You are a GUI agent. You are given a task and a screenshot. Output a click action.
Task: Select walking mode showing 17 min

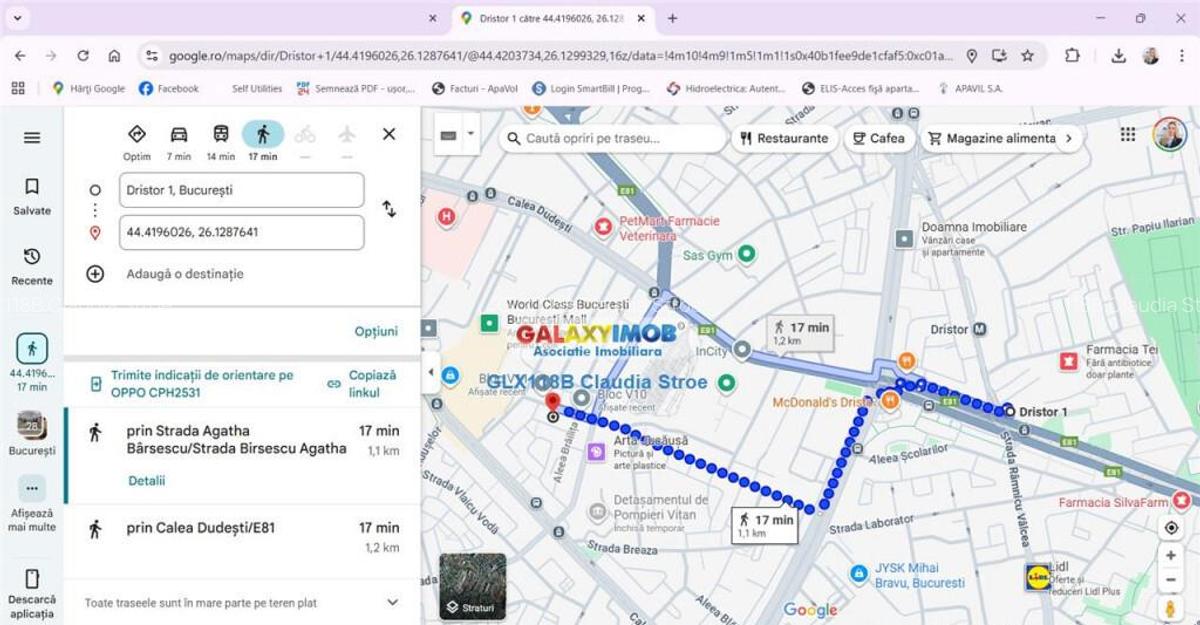(x=263, y=142)
